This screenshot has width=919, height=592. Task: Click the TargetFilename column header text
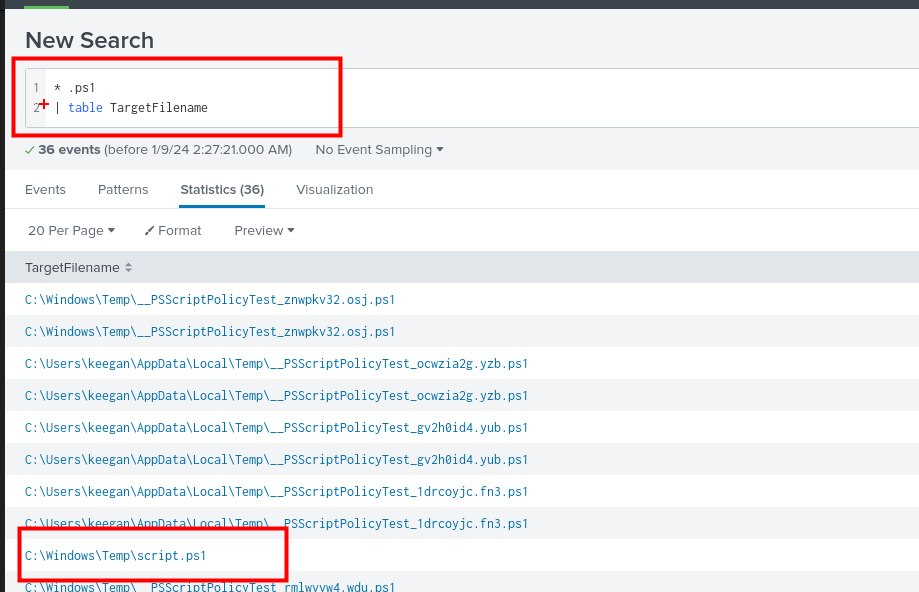72,268
